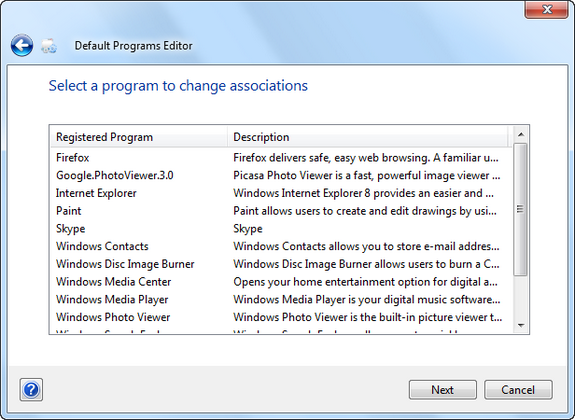Image resolution: width=575 pixels, height=420 pixels.
Task: Click the Next button
Action: click(x=443, y=390)
